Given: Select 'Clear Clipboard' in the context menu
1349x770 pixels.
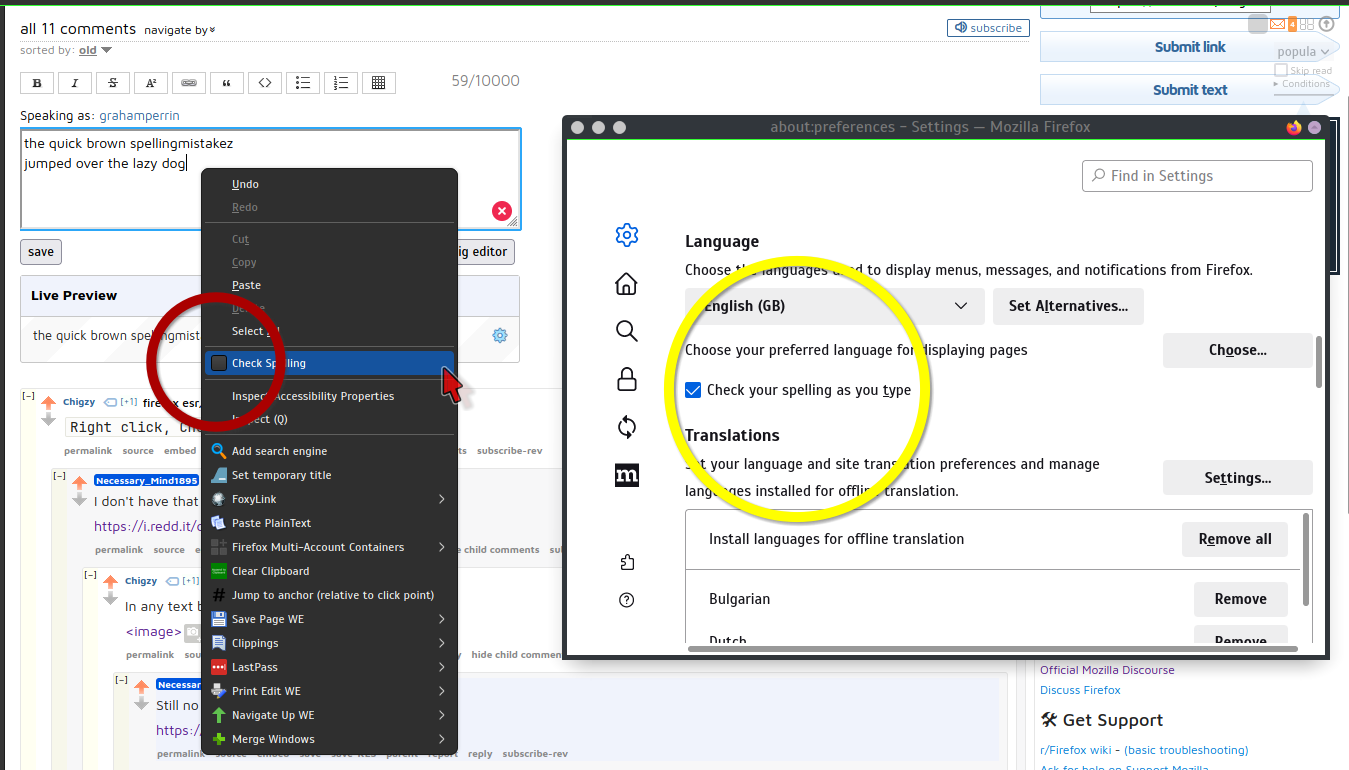Looking at the screenshot, I should point(270,571).
